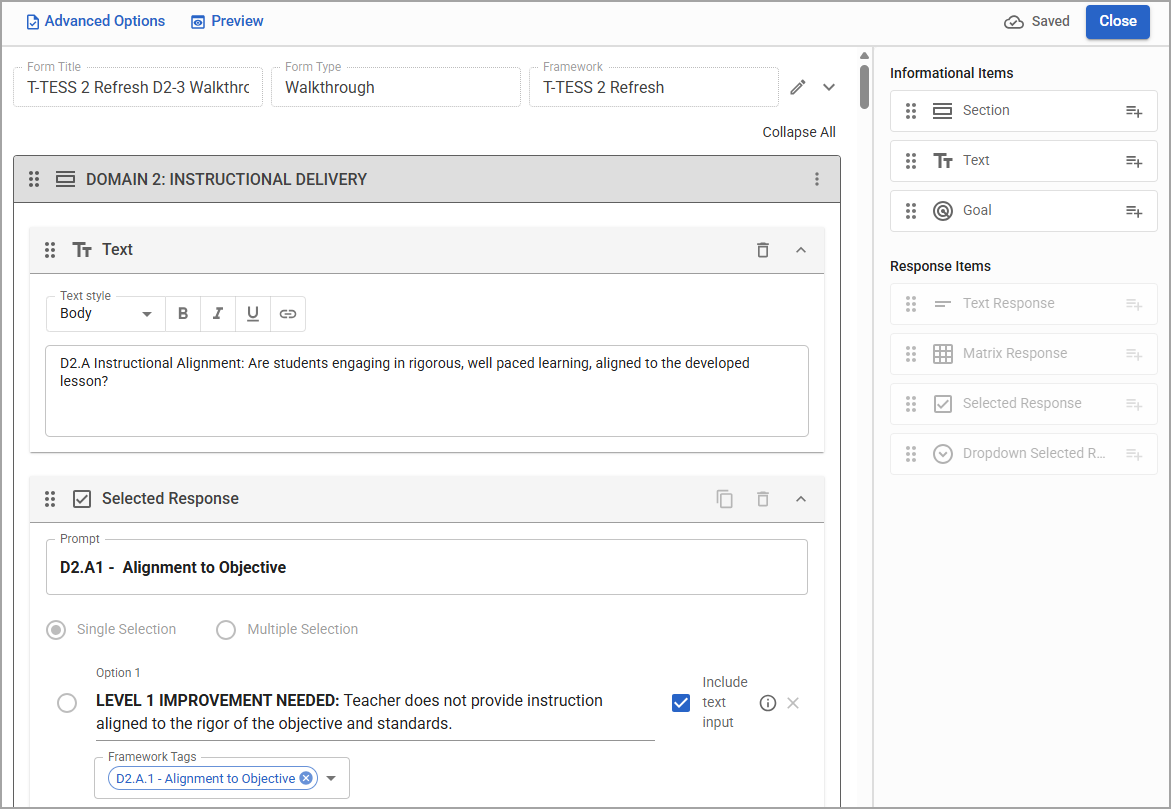Open Advanced Options
1171x809 pixels.
96,21
